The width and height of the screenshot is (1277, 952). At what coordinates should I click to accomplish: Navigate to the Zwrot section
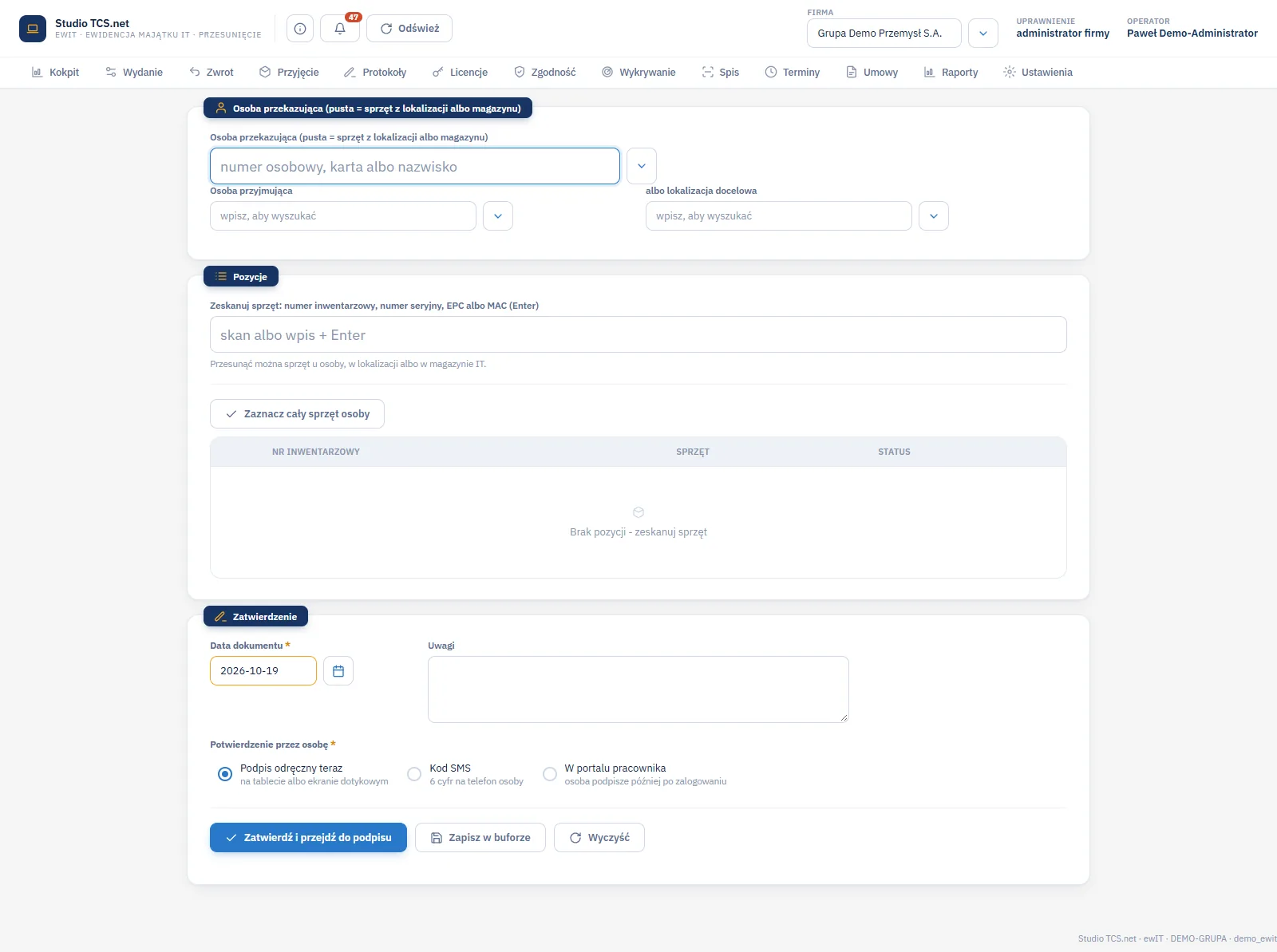pos(212,73)
